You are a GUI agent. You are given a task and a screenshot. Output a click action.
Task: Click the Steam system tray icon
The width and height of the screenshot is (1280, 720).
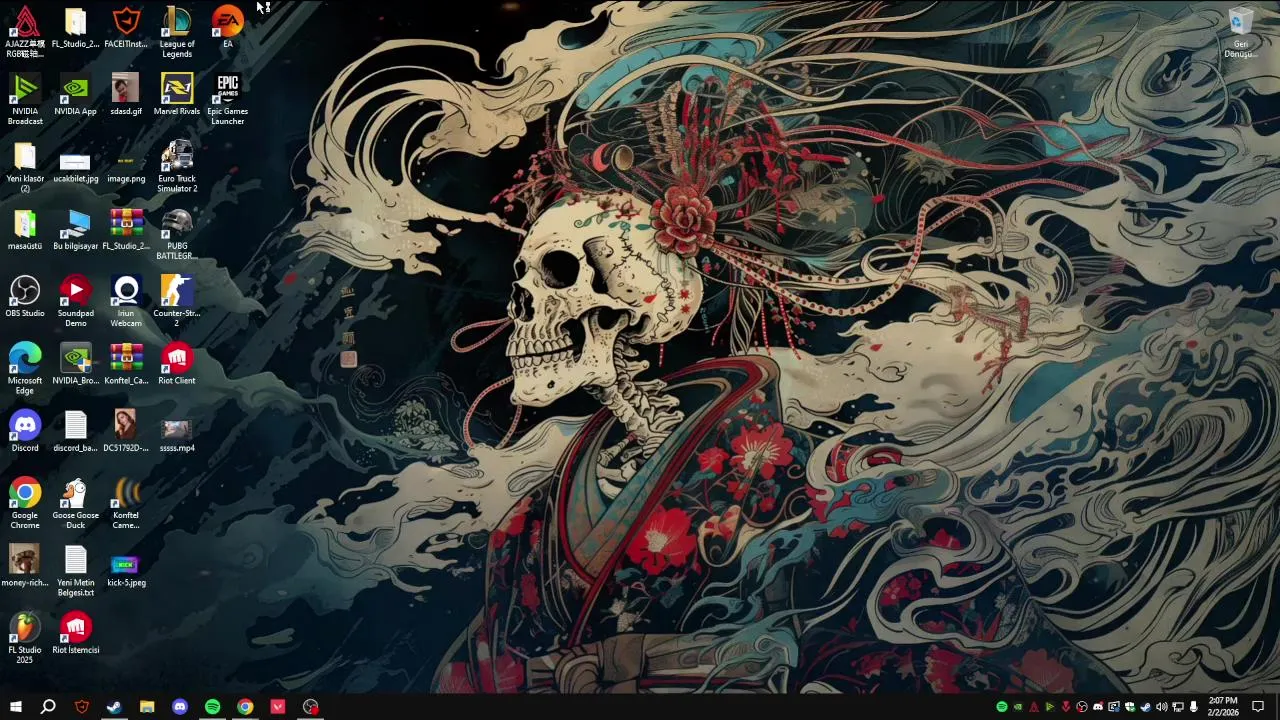(1146, 707)
